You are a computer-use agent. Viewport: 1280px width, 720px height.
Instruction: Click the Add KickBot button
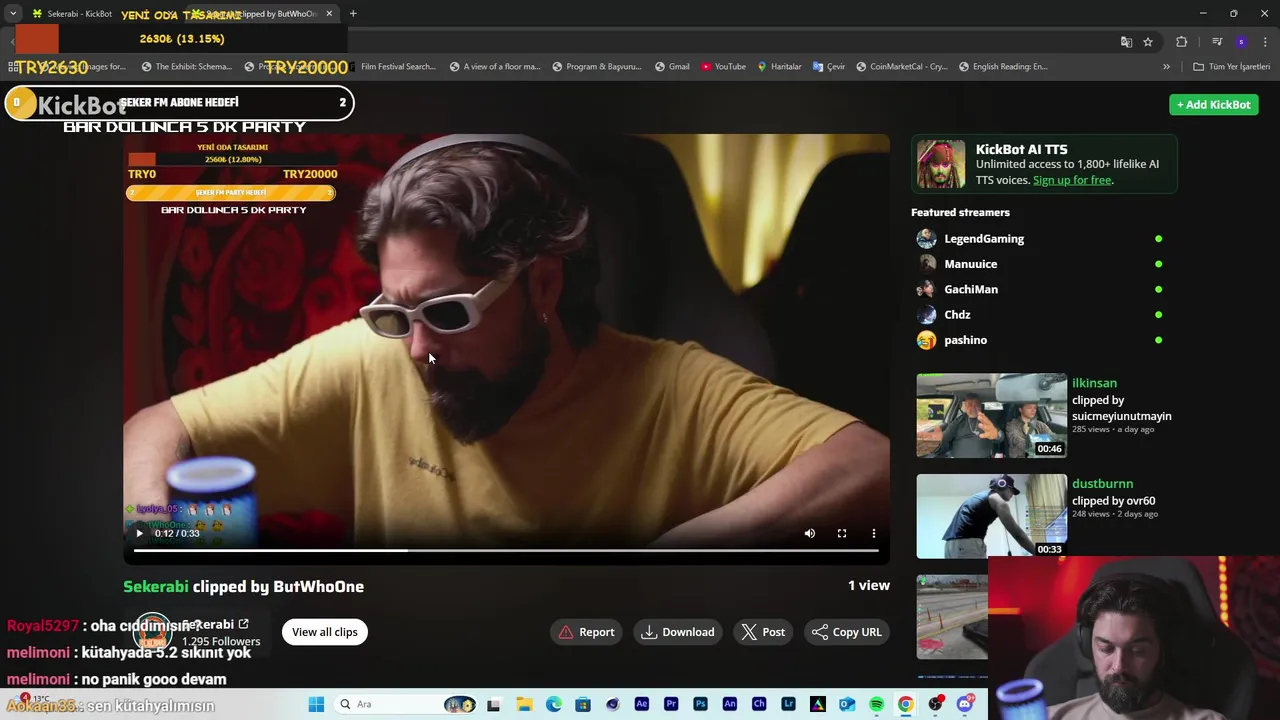click(1213, 104)
